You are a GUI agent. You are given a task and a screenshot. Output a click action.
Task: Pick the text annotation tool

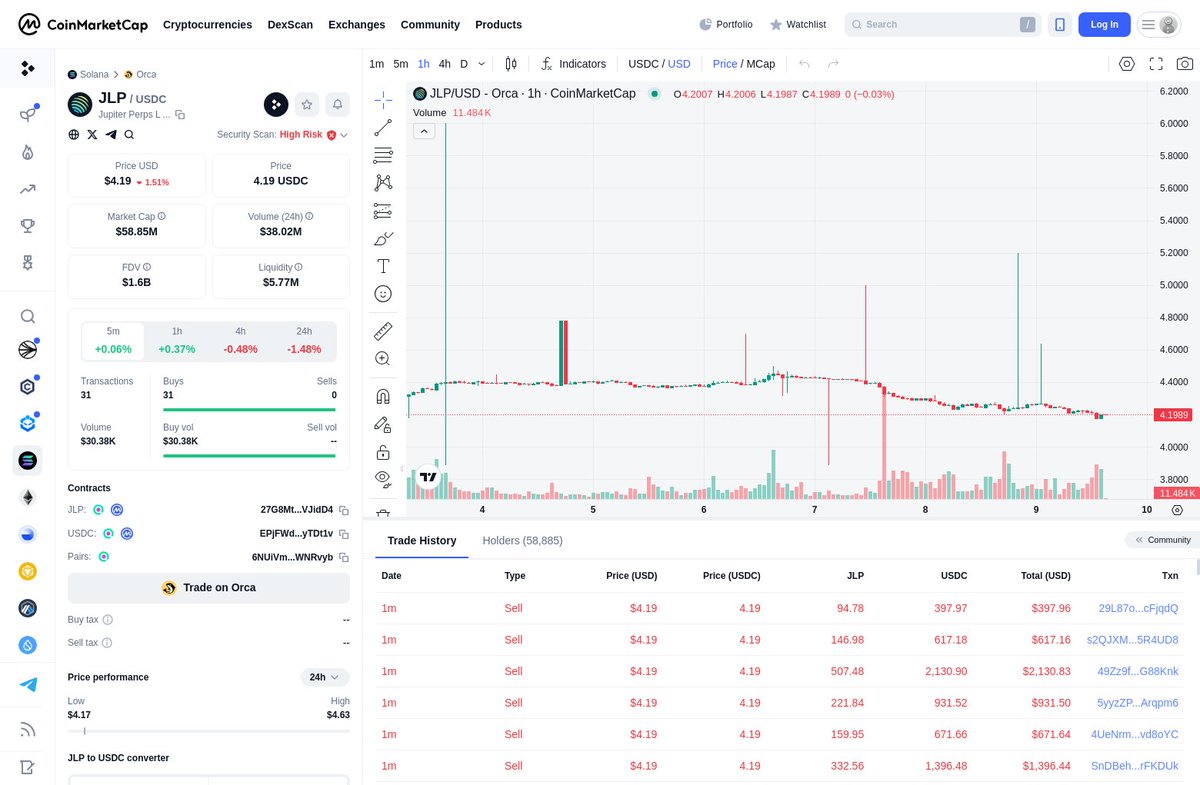[383, 266]
